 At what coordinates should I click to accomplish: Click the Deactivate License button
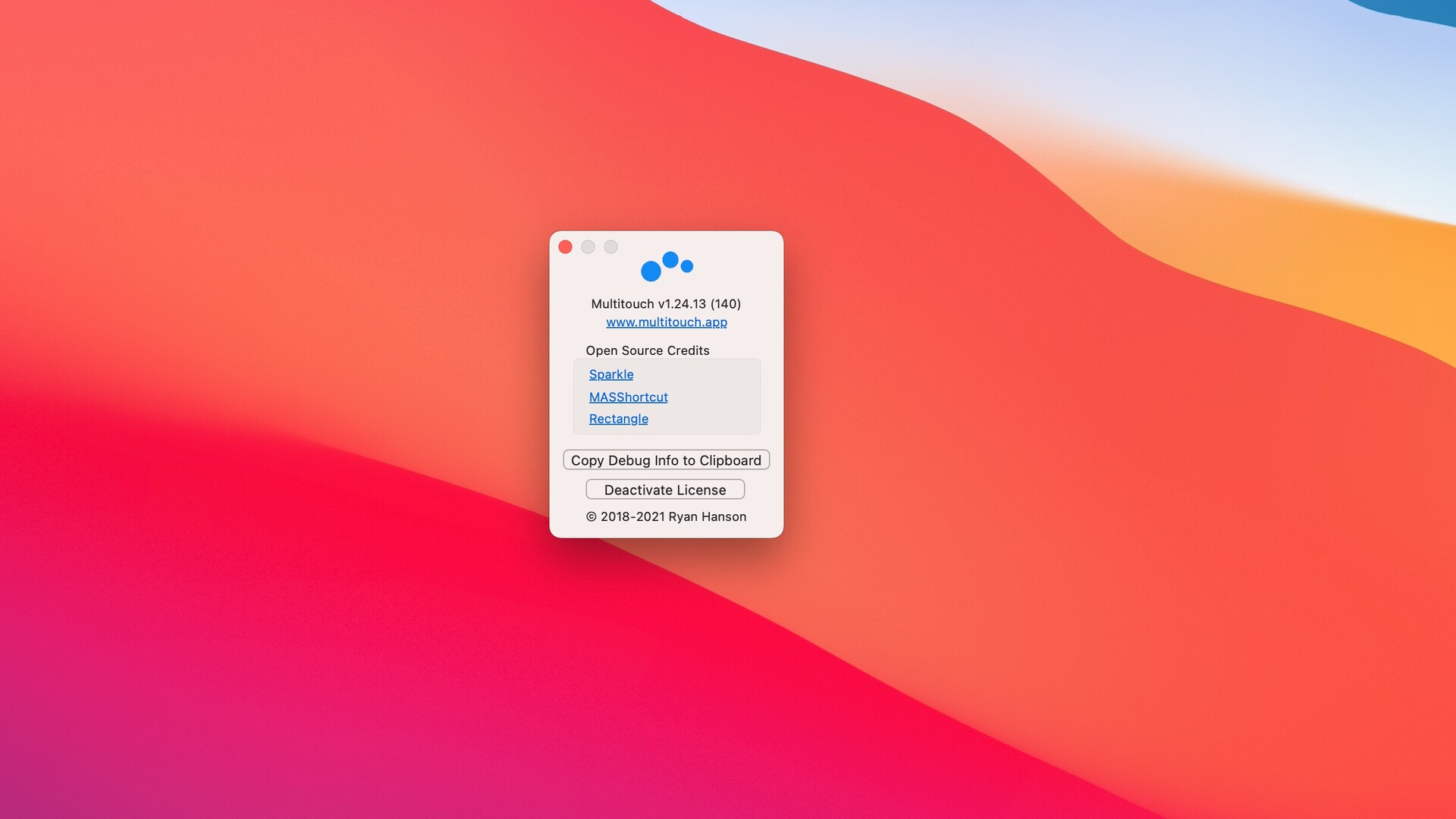tap(665, 490)
